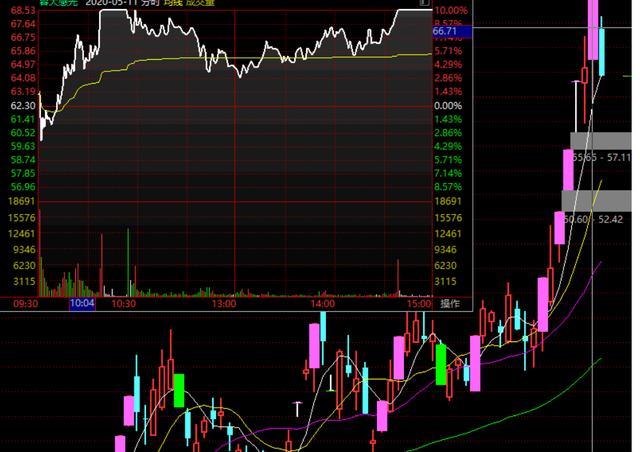Screen dimensions: 640x452
Task: Click the 均线 legend in intraday header
Action: coord(173,2)
